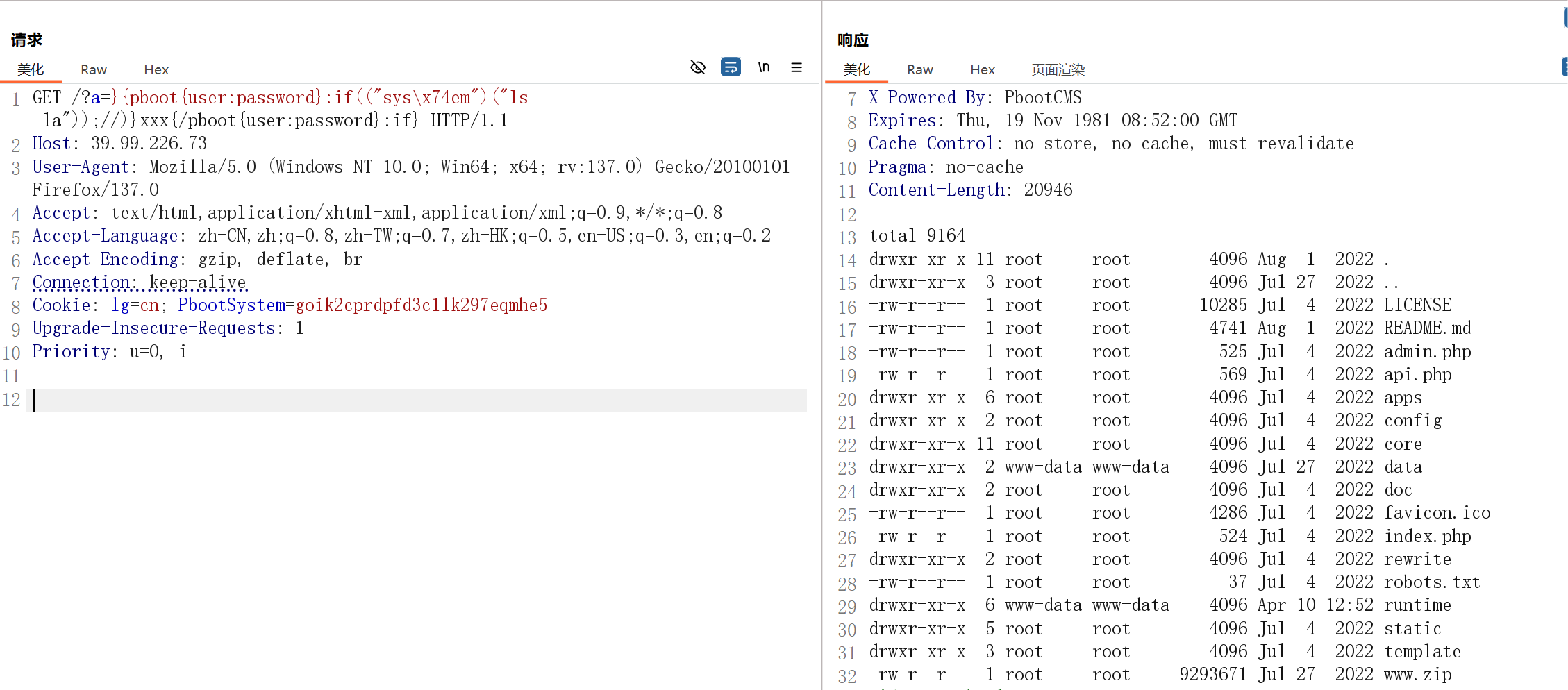The height and width of the screenshot is (690, 1568).
Task: Click the core directory entry
Action: 1403,444
